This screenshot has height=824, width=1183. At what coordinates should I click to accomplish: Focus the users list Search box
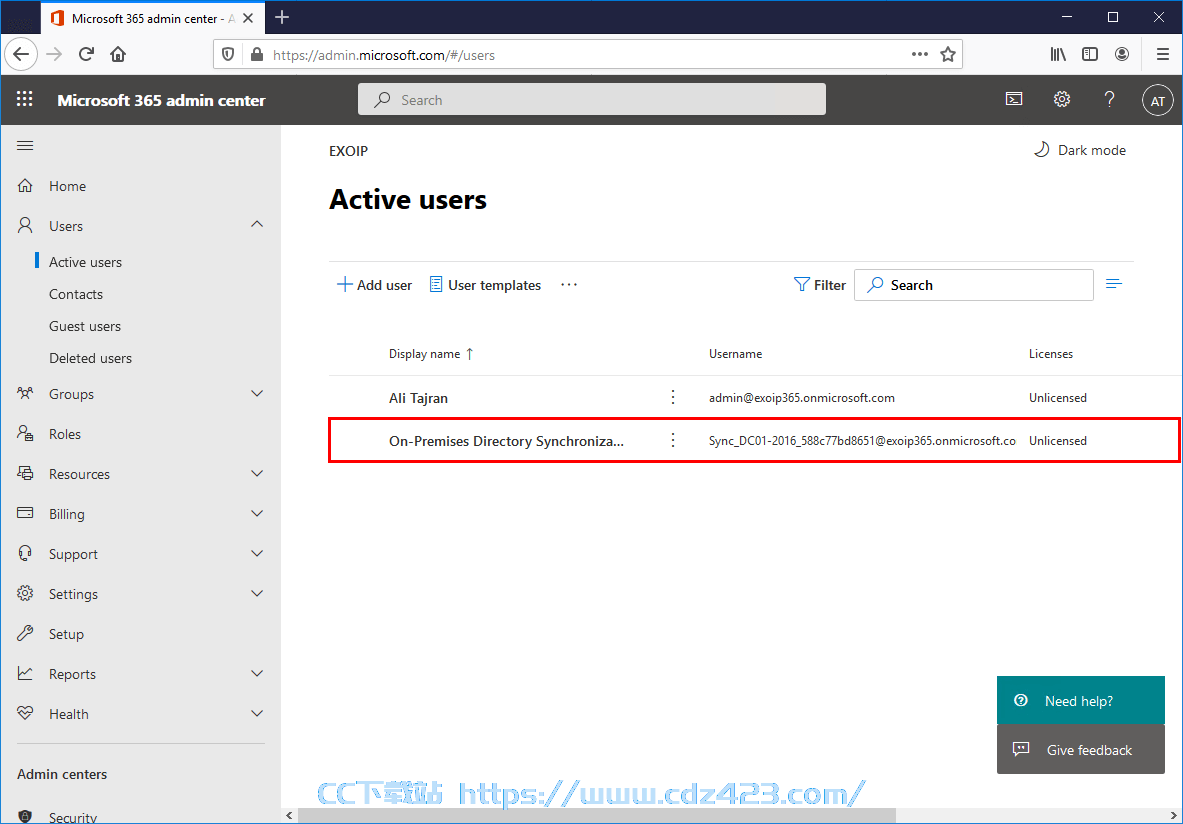tap(973, 284)
